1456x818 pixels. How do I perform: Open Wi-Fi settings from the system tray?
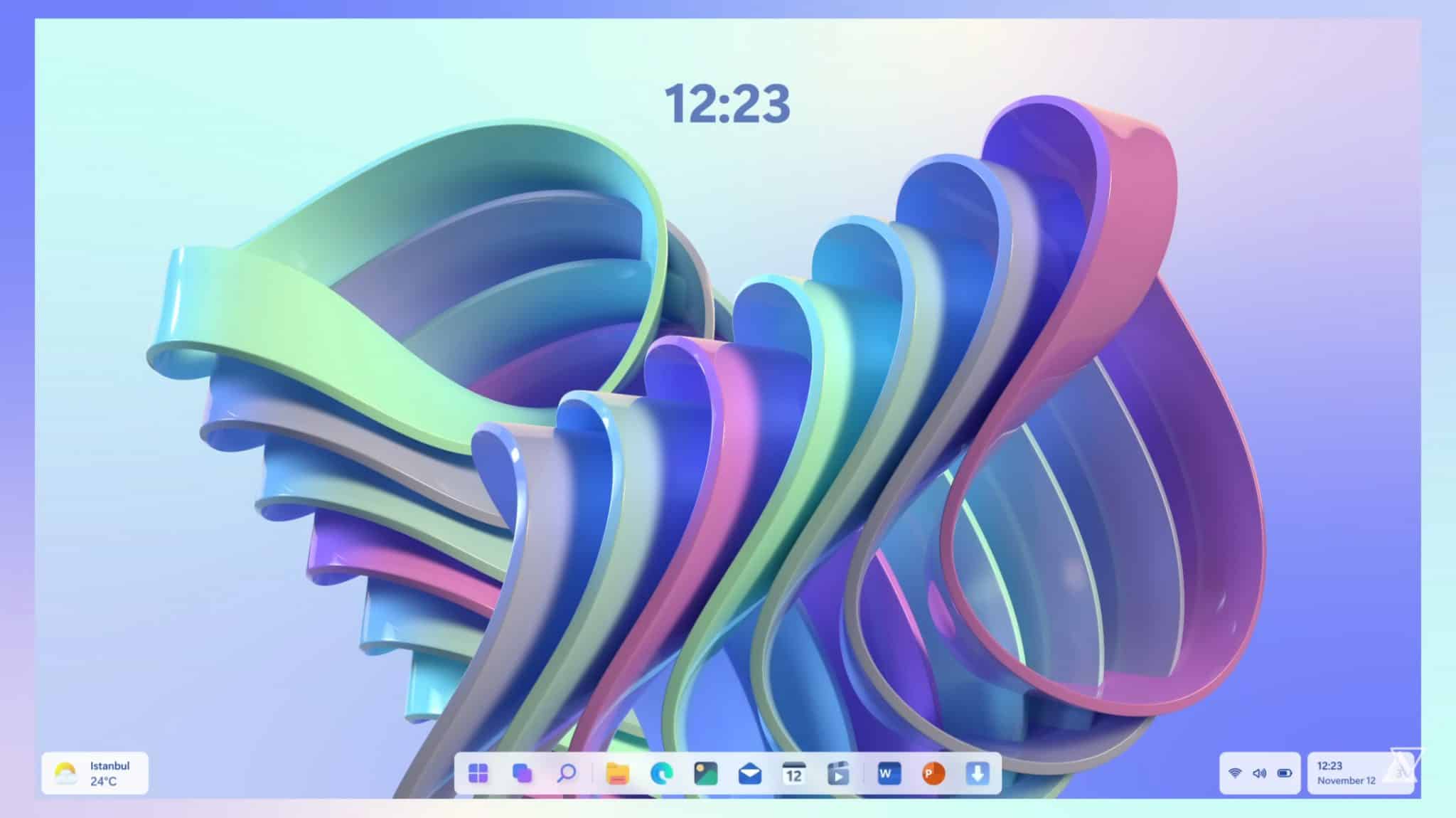(x=1236, y=774)
